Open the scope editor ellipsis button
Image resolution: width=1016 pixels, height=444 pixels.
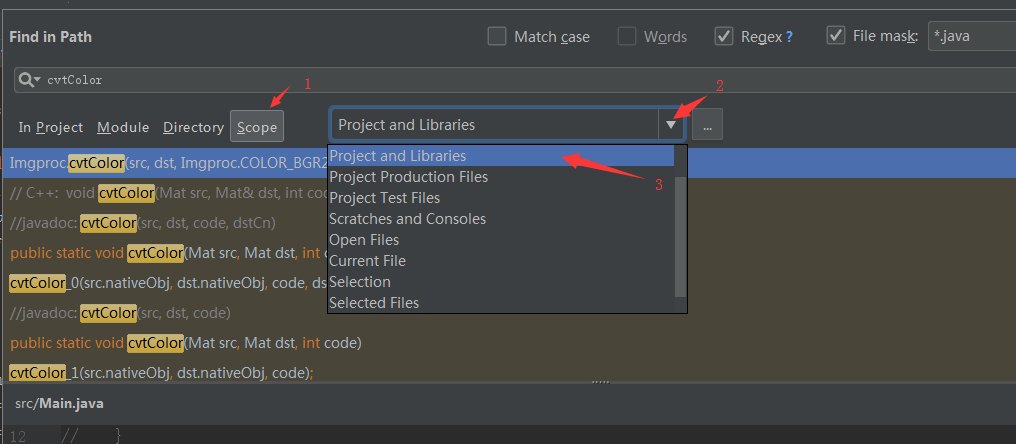(708, 124)
